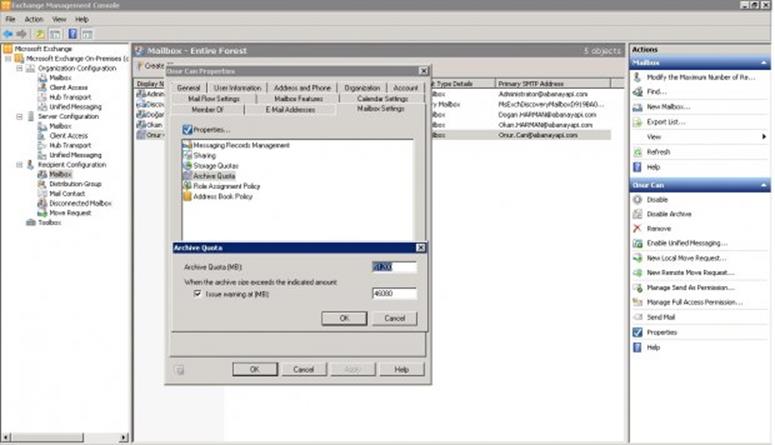Collapse Server Configuration tree node
This screenshot has height=445, width=775.
click(x=19, y=117)
